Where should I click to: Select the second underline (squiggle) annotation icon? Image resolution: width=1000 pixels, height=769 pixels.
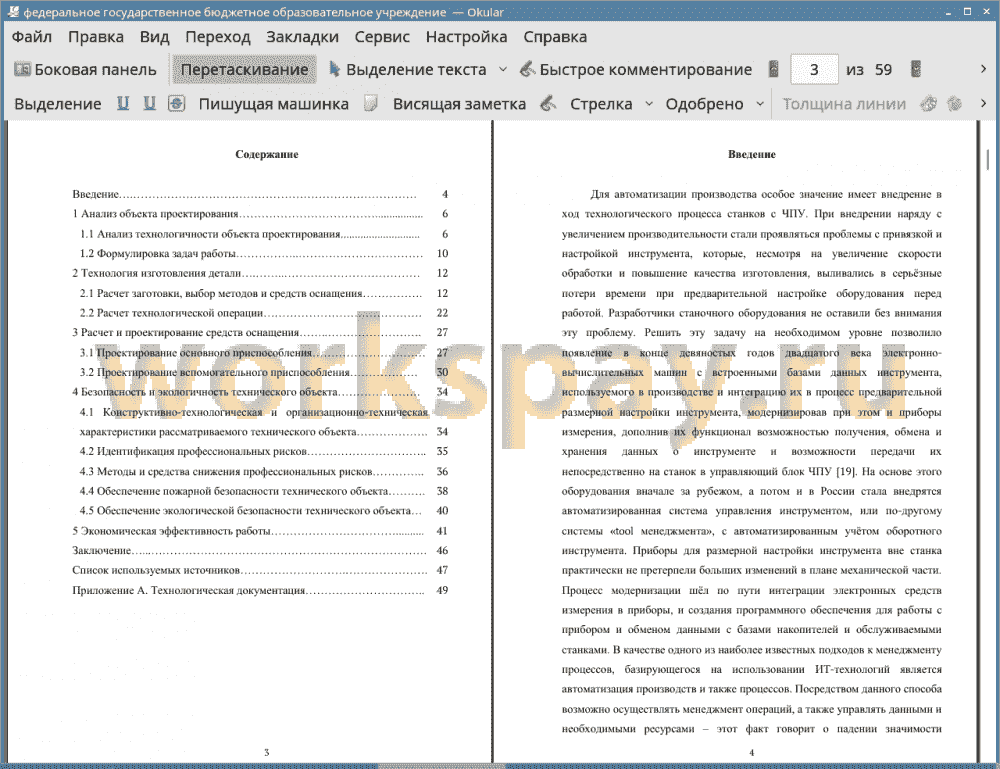149,103
